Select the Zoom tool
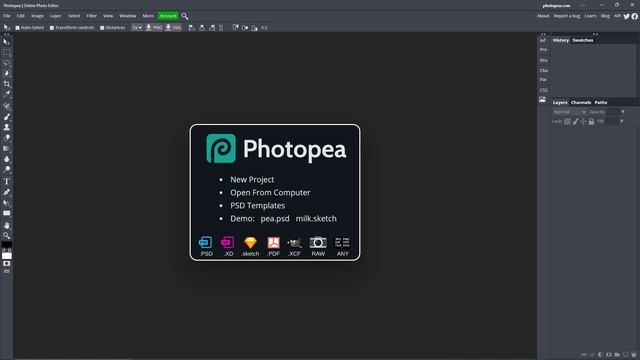The height and width of the screenshot is (360, 640). [x=7, y=236]
